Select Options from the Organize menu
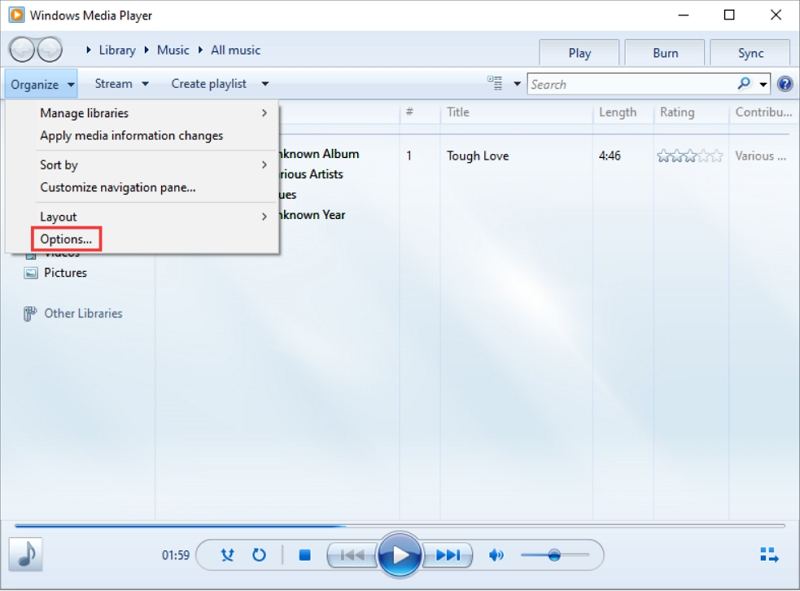Image resolution: width=800 pixels, height=591 pixels. [x=65, y=239]
